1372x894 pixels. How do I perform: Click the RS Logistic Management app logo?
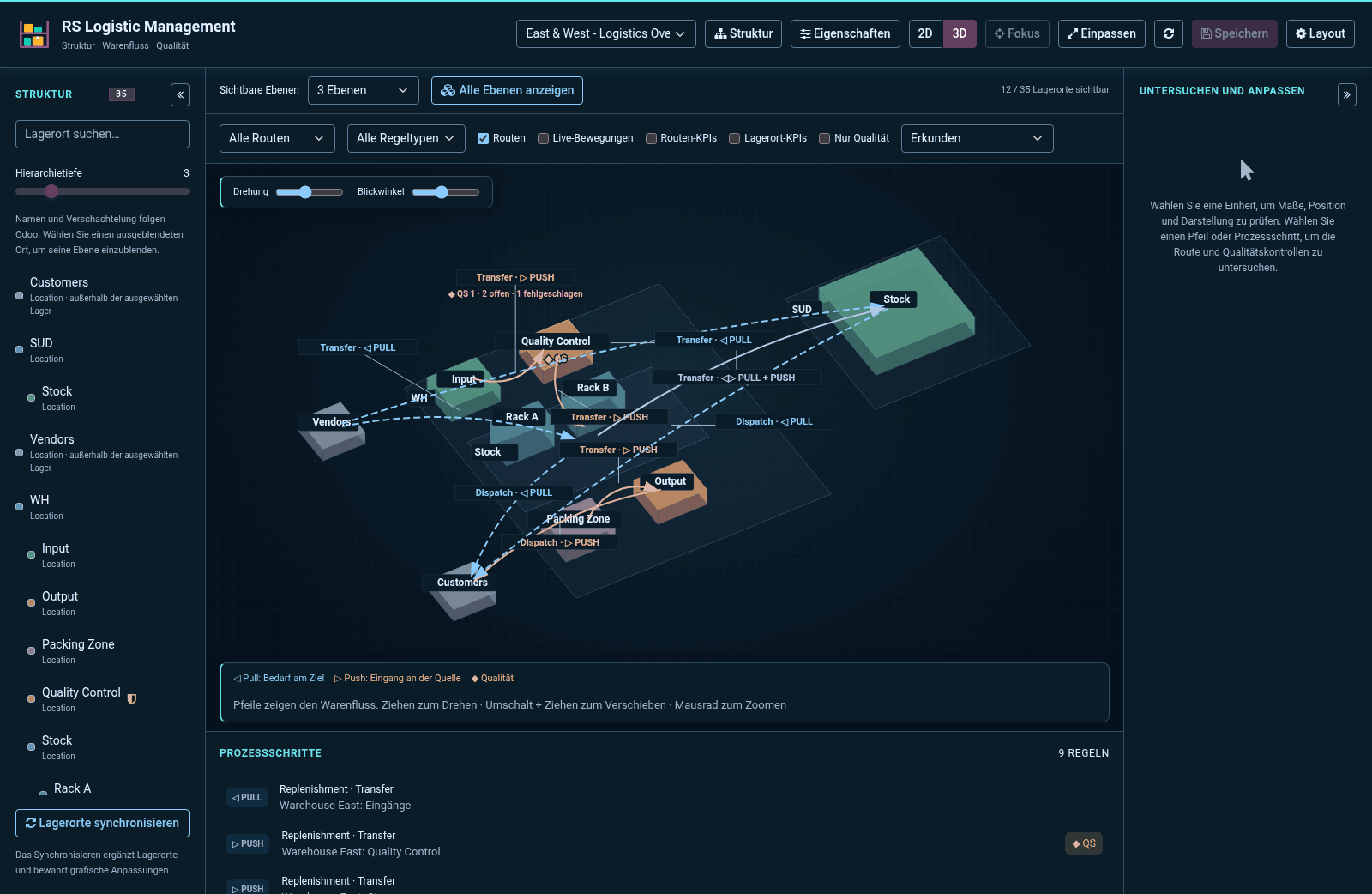(x=34, y=34)
